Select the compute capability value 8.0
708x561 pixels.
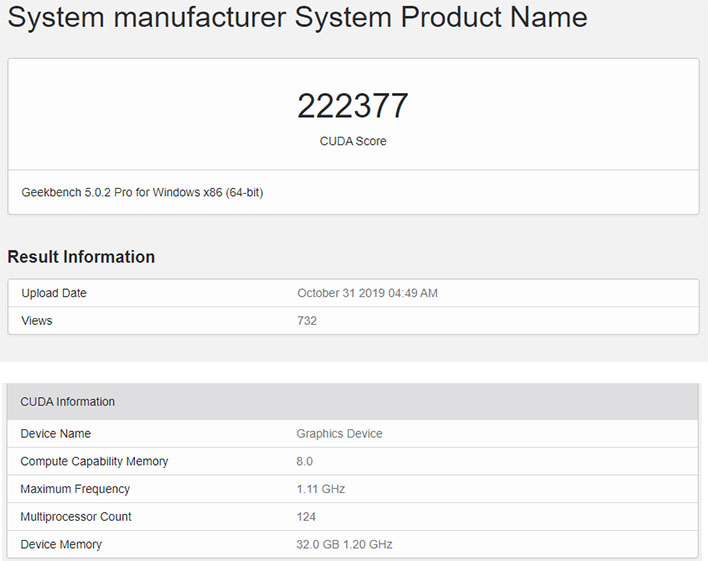(304, 461)
